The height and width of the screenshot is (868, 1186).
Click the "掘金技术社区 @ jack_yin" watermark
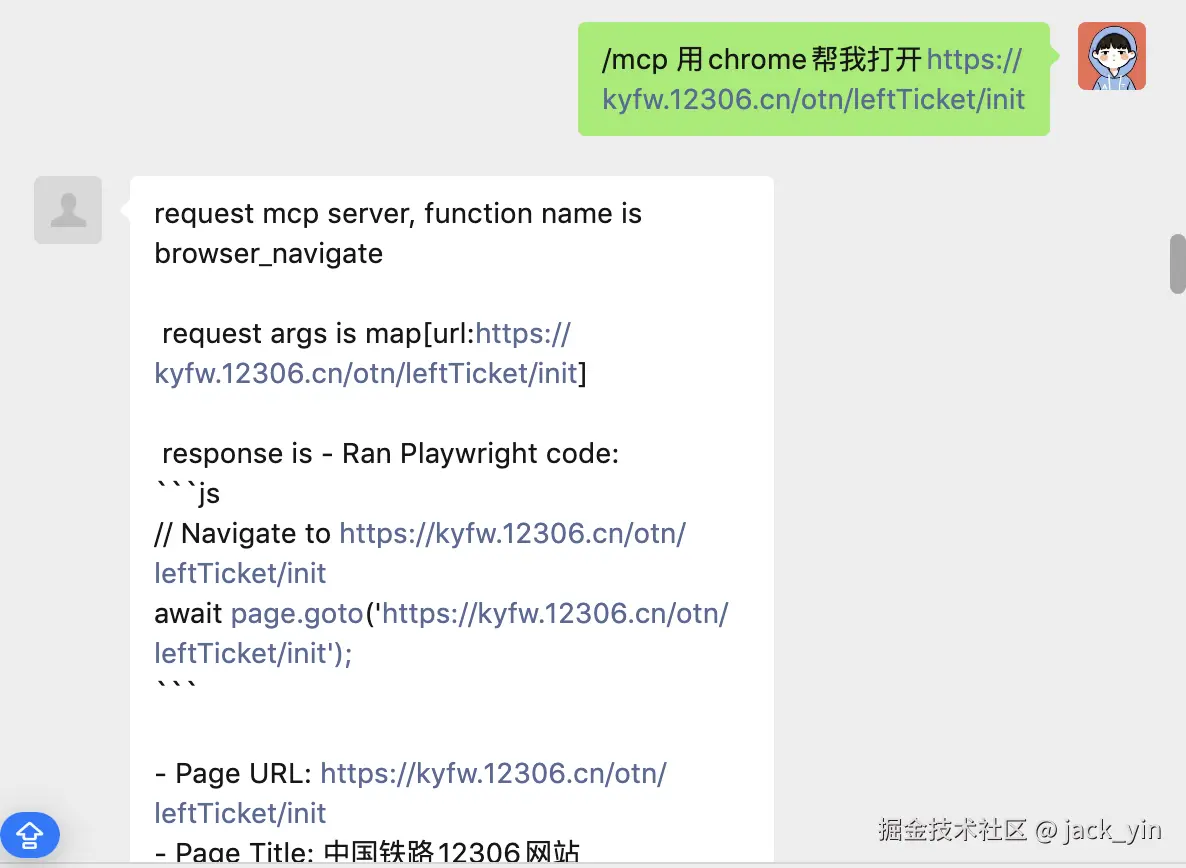(1019, 829)
